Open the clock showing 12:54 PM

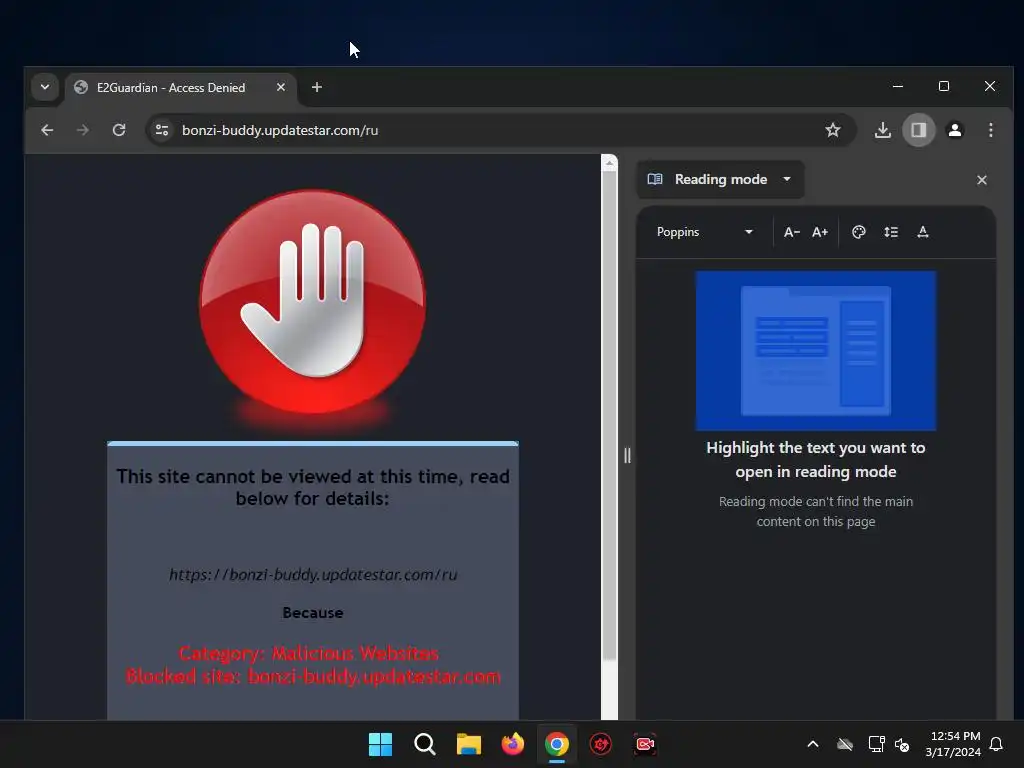953,744
